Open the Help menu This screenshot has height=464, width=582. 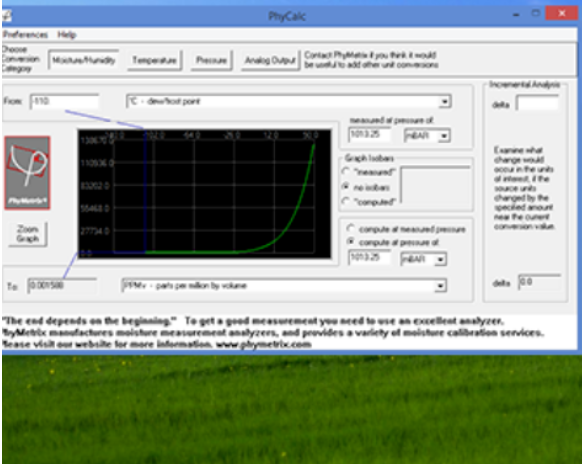pos(67,35)
